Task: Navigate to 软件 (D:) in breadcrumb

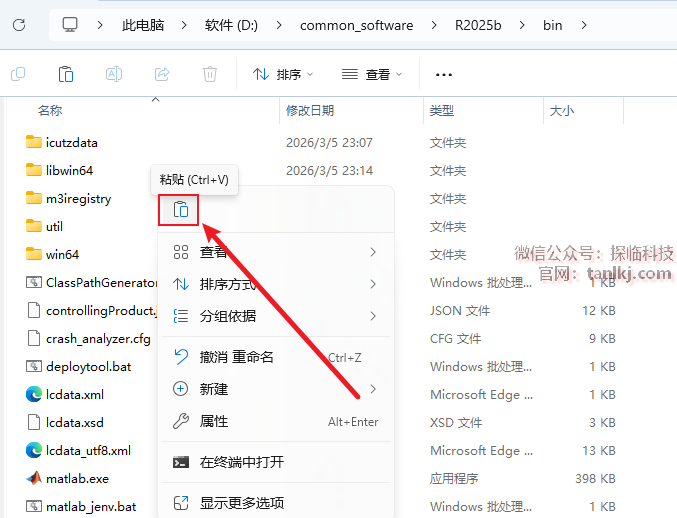Action: (x=231, y=25)
